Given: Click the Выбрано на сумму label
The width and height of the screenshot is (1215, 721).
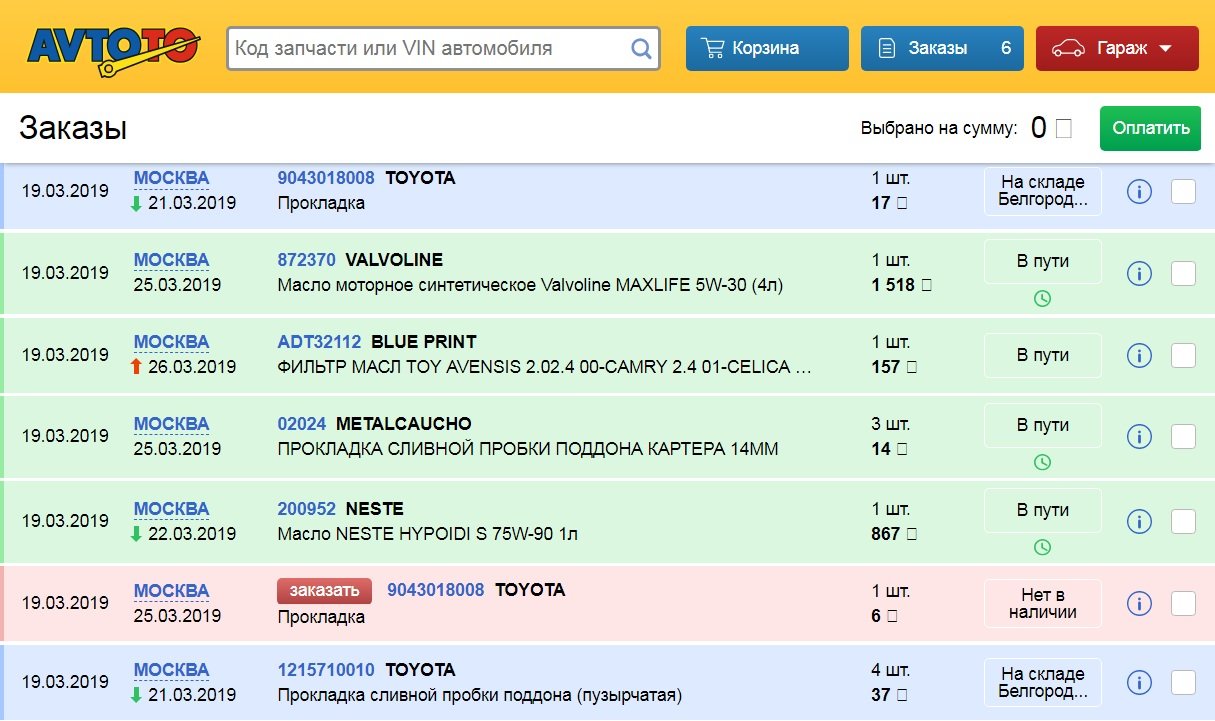Looking at the screenshot, I should pyautogui.click(x=939, y=128).
